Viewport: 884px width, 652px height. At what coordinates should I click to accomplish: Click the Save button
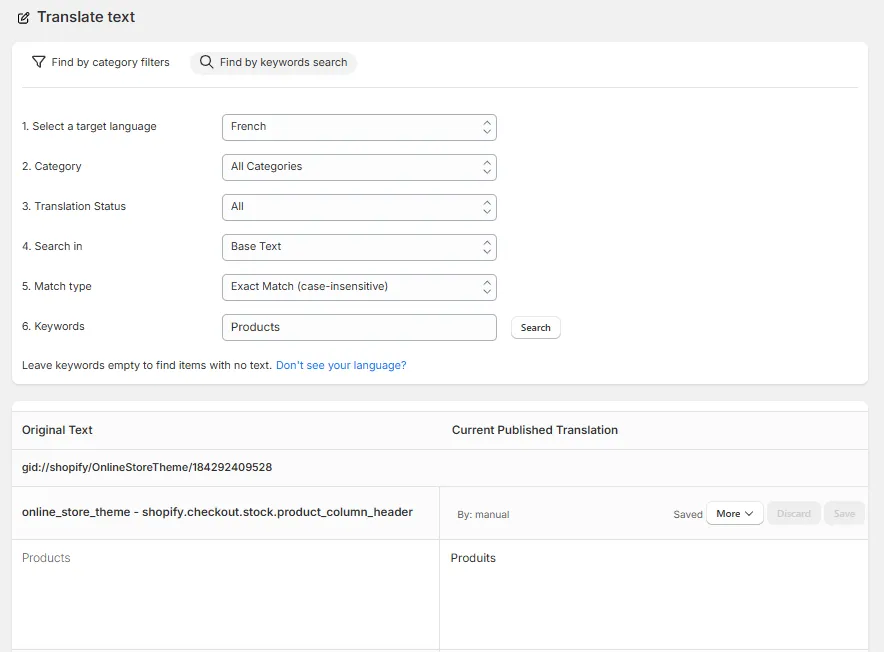tap(844, 514)
